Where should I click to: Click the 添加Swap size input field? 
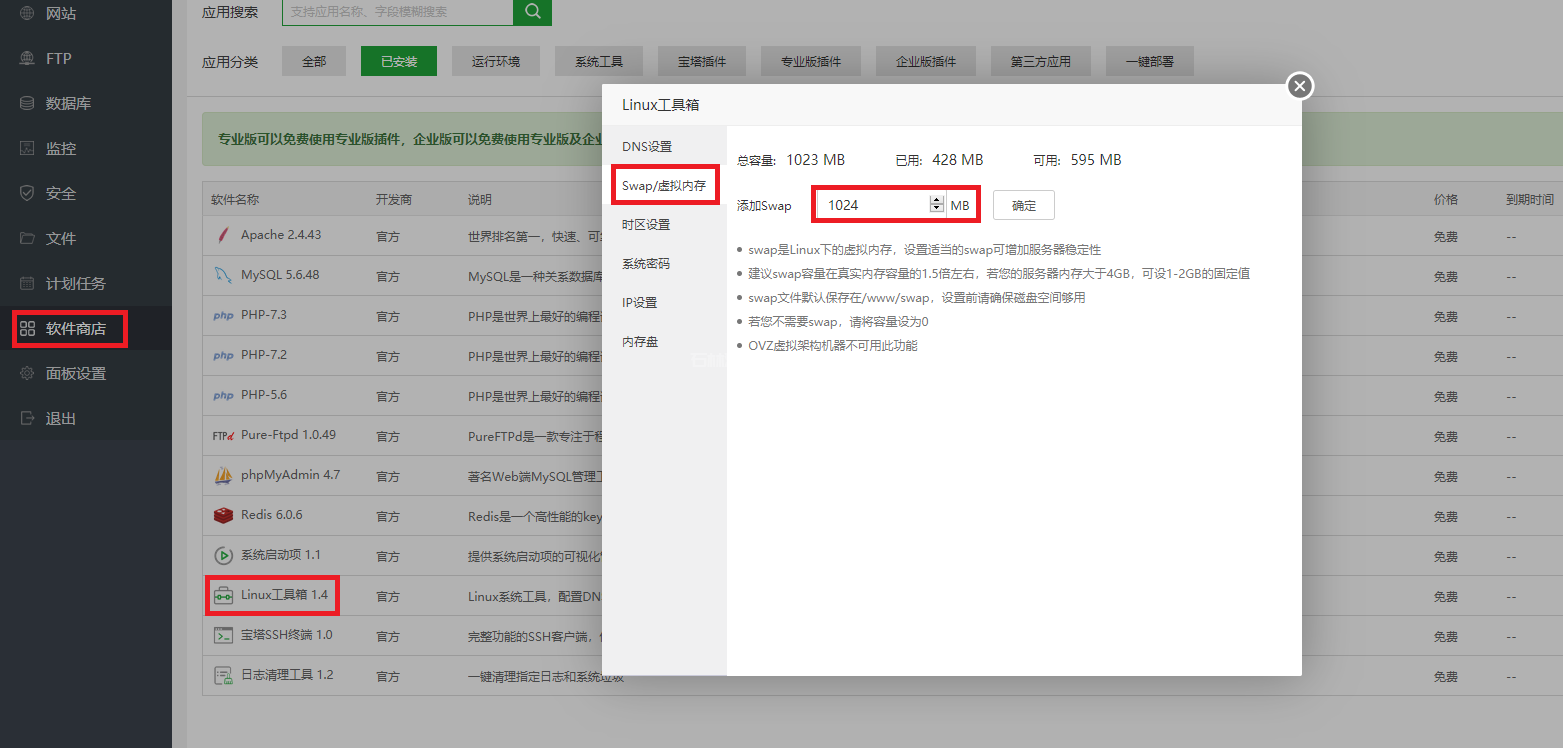(x=873, y=205)
